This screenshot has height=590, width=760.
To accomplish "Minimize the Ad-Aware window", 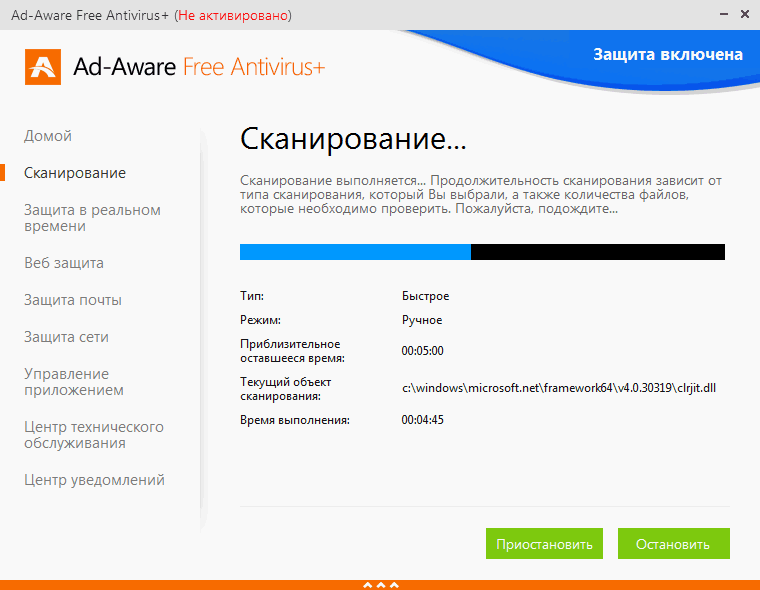I will click(x=724, y=15).
